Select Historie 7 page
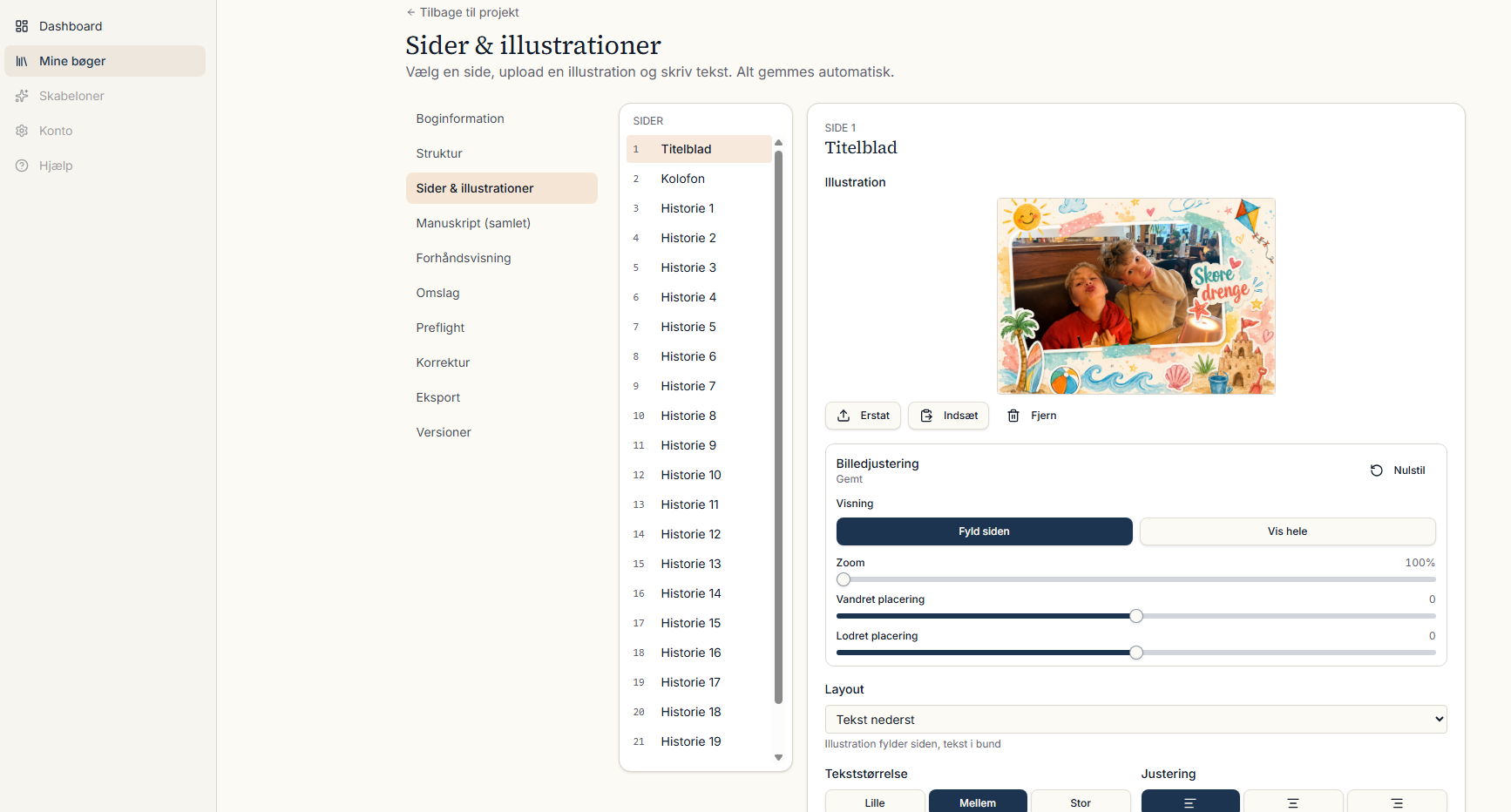This screenshot has width=1511, height=812. (699, 386)
